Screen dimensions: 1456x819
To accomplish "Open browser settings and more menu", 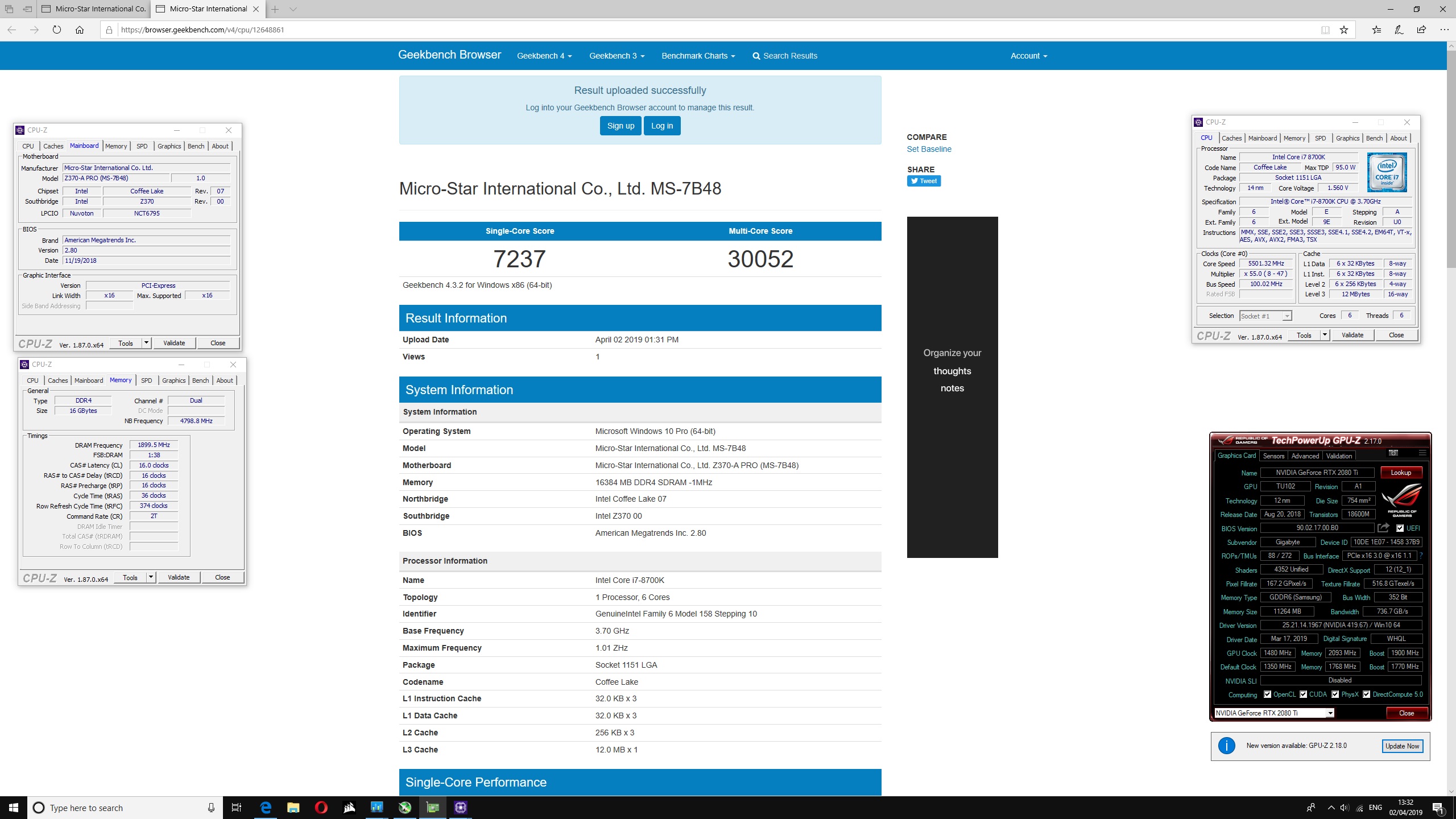I will pos(1444,30).
